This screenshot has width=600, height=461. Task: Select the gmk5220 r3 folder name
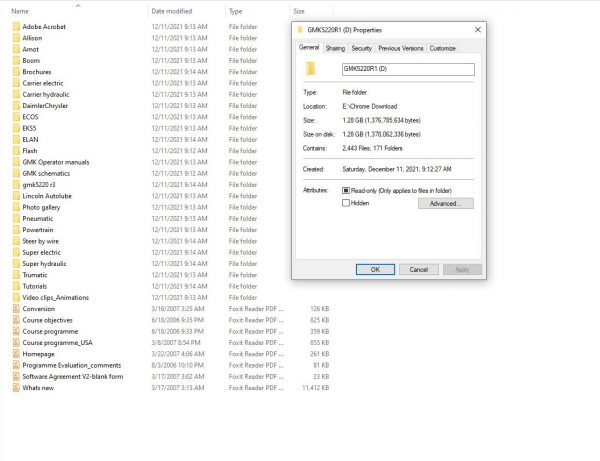pos(39,185)
